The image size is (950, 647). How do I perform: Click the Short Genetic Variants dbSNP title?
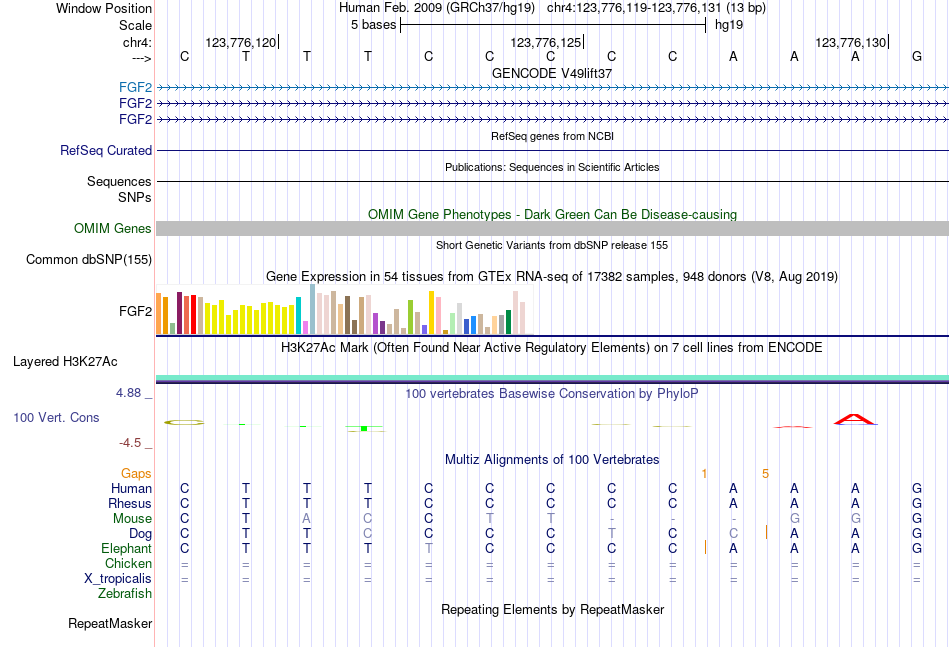pyautogui.click(x=552, y=245)
